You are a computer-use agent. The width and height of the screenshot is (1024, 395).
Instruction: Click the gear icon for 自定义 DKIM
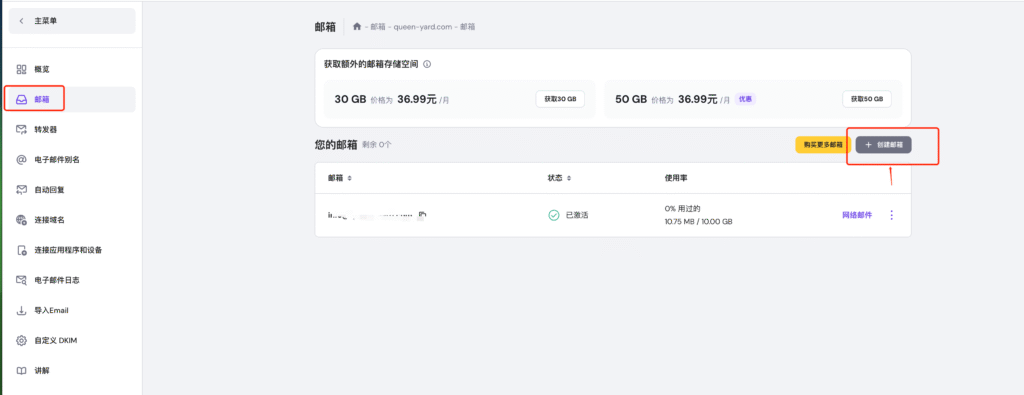pyautogui.click(x=22, y=341)
